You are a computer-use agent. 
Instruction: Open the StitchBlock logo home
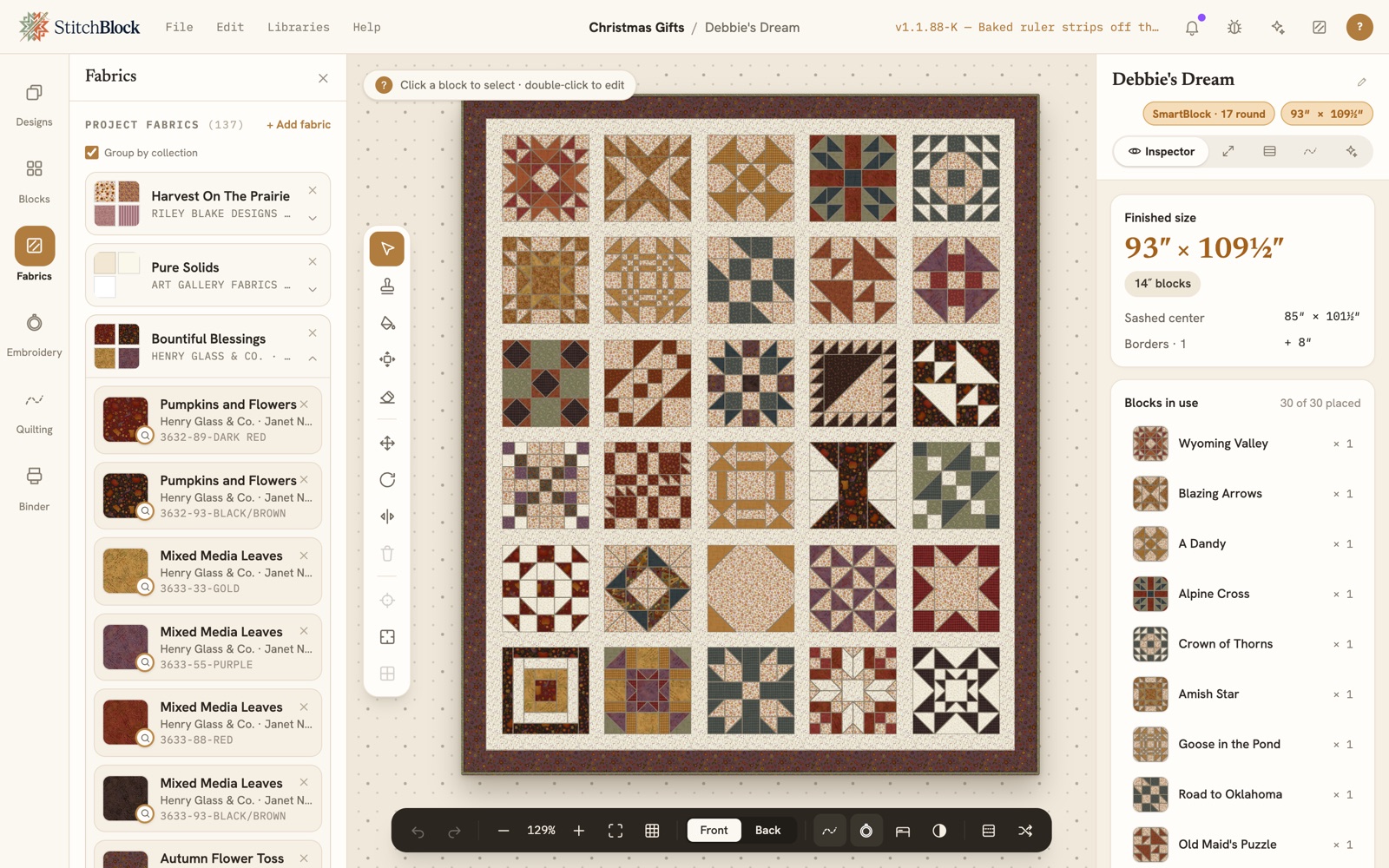click(79, 27)
